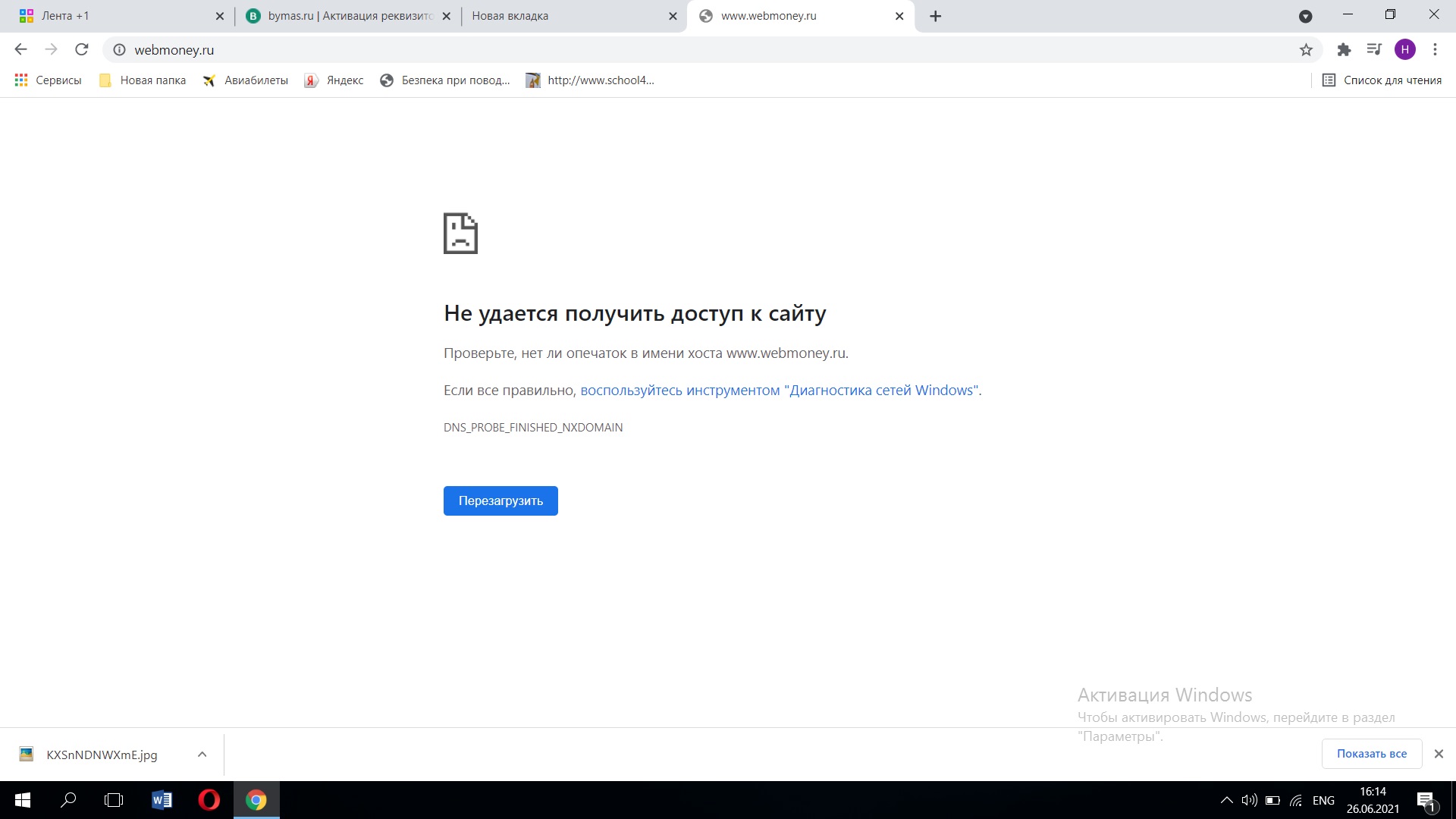This screenshot has height=819, width=1456.
Task: Open tab search dropdown arrow
Action: point(1305,17)
